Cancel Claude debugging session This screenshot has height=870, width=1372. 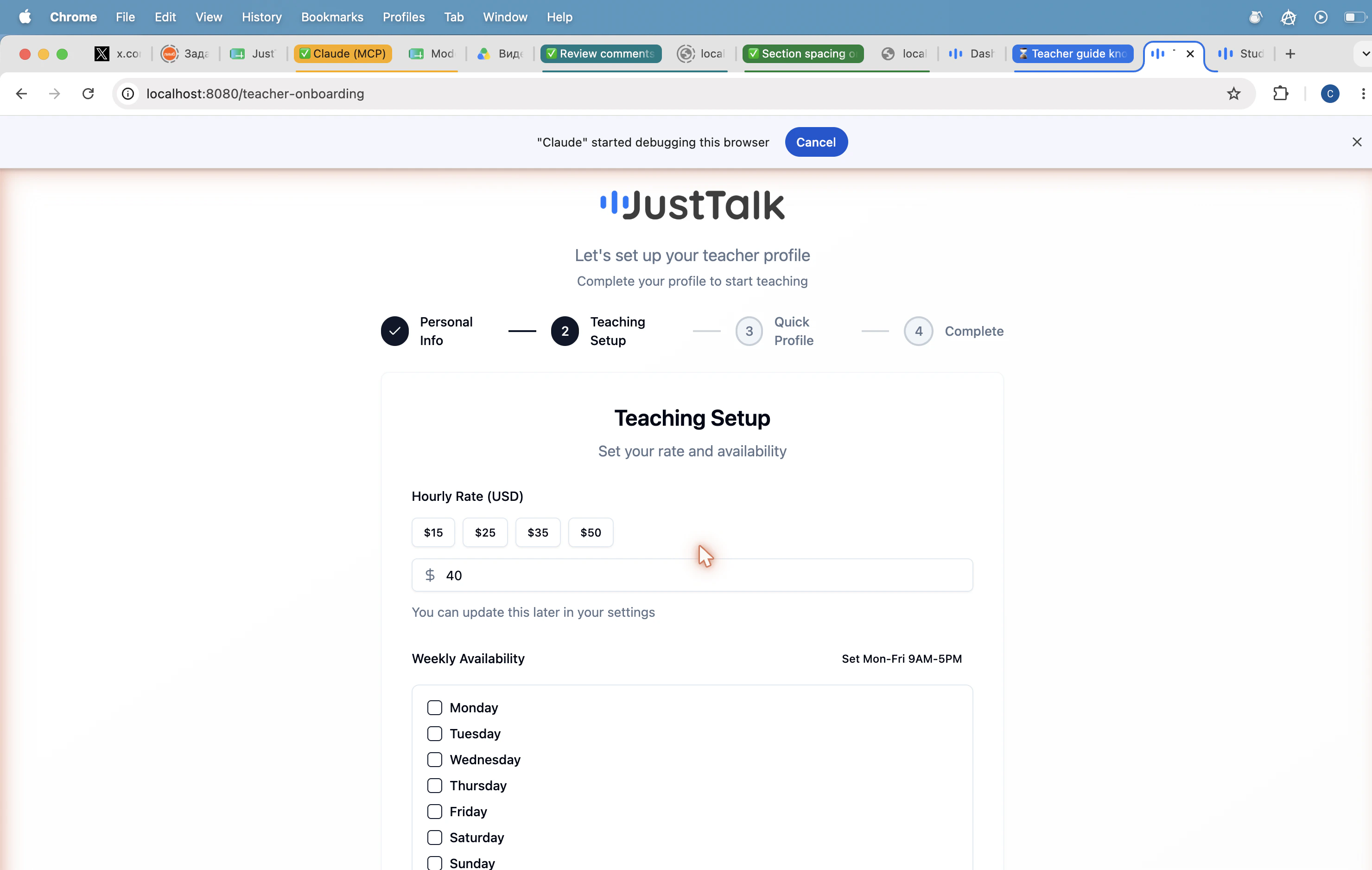tap(816, 142)
